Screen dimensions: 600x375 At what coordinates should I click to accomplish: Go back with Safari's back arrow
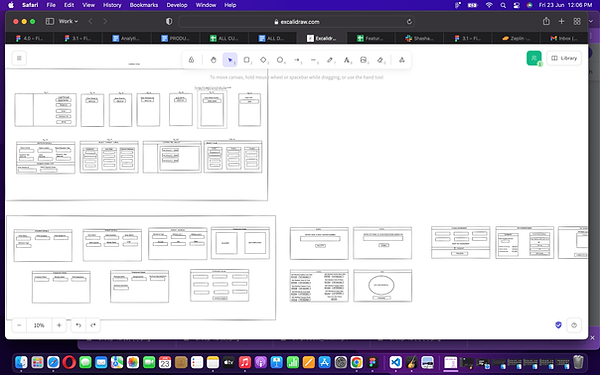pos(90,21)
